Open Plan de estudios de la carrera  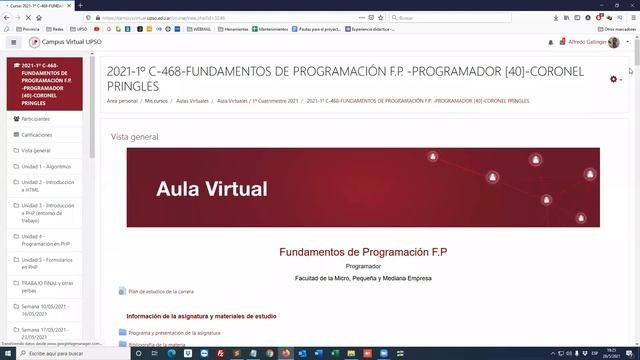tap(161, 291)
